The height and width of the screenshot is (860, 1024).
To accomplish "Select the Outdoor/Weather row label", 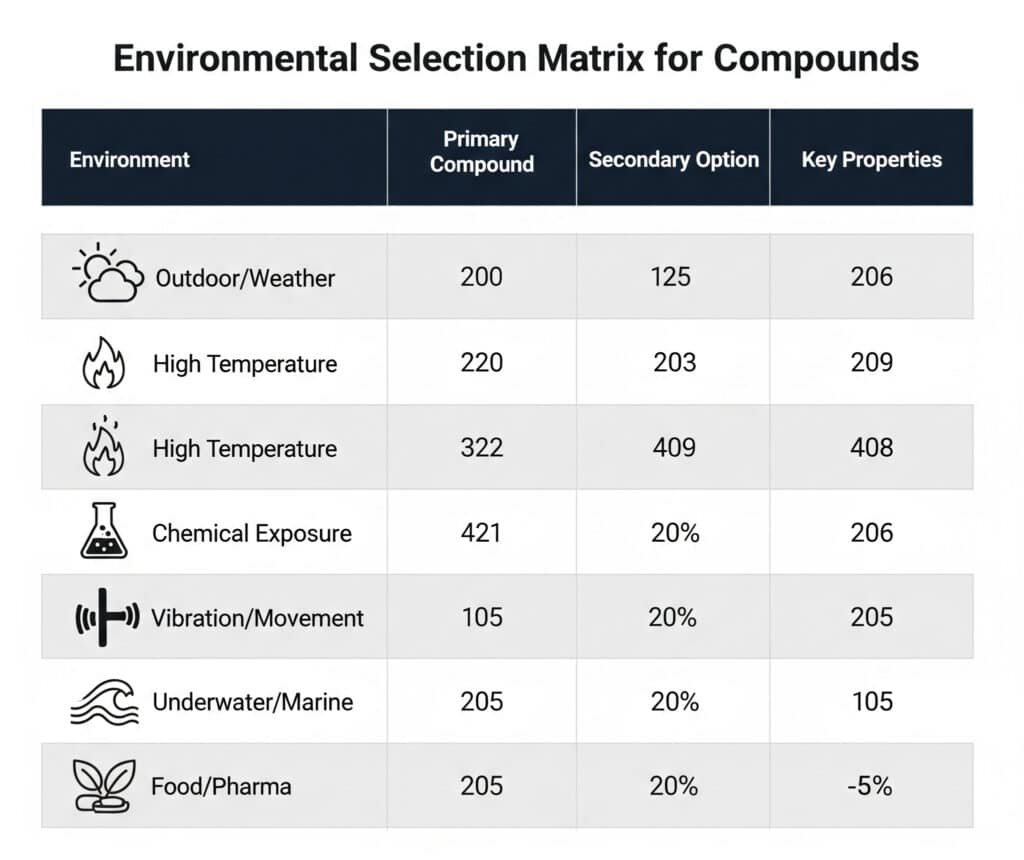I will (x=245, y=278).
